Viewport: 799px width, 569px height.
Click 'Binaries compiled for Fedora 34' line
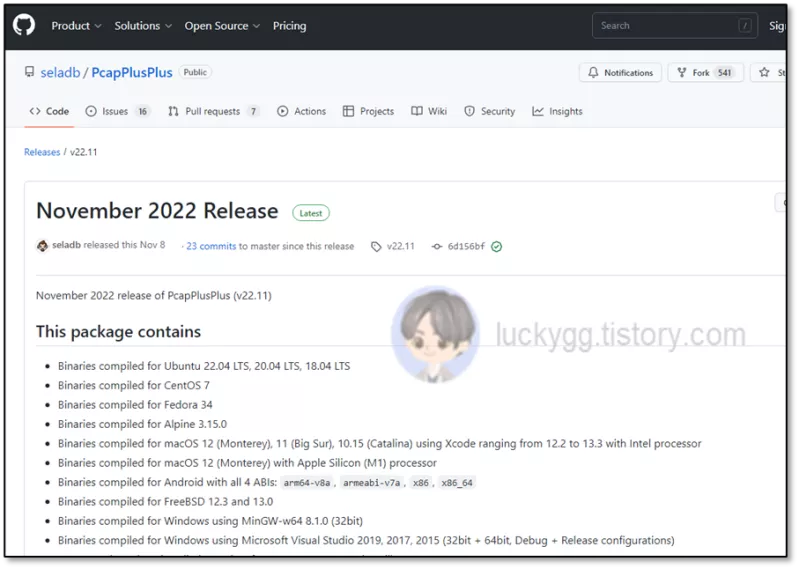pyautogui.click(x=135, y=404)
